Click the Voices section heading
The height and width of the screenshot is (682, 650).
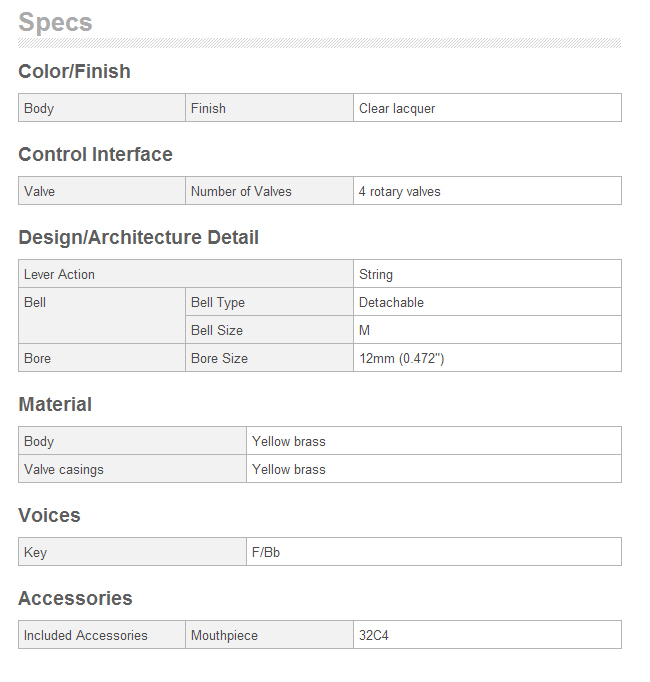click(x=49, y=515)
